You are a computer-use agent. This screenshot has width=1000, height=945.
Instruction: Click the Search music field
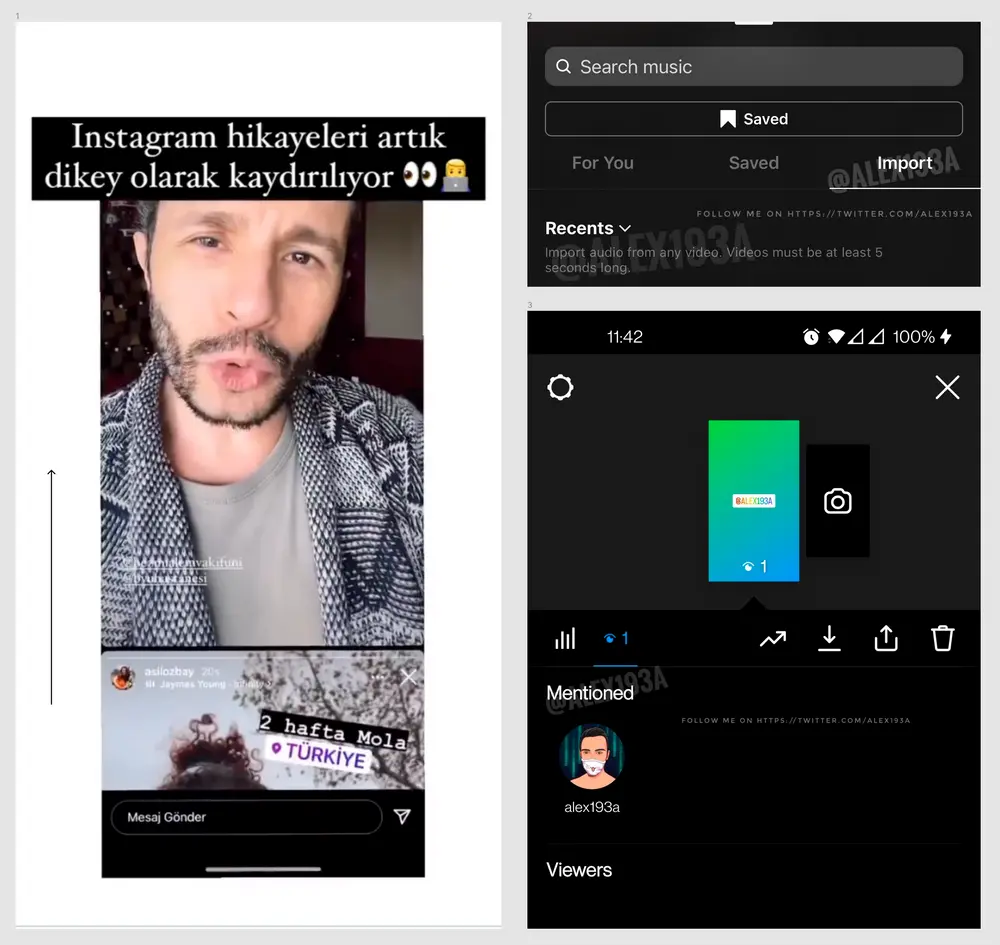point(753,67)
